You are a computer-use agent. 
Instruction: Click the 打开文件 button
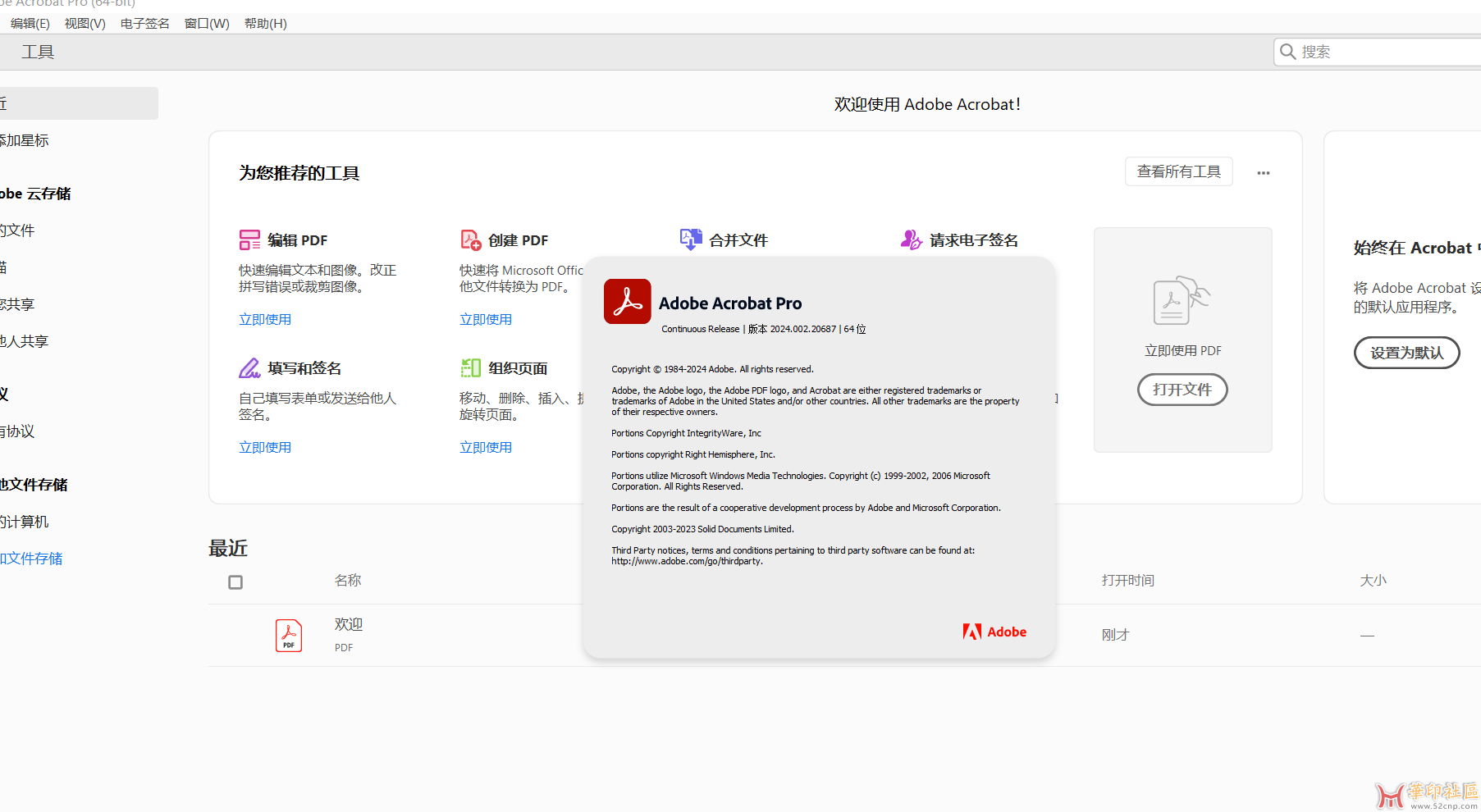tap(1182, 390)
